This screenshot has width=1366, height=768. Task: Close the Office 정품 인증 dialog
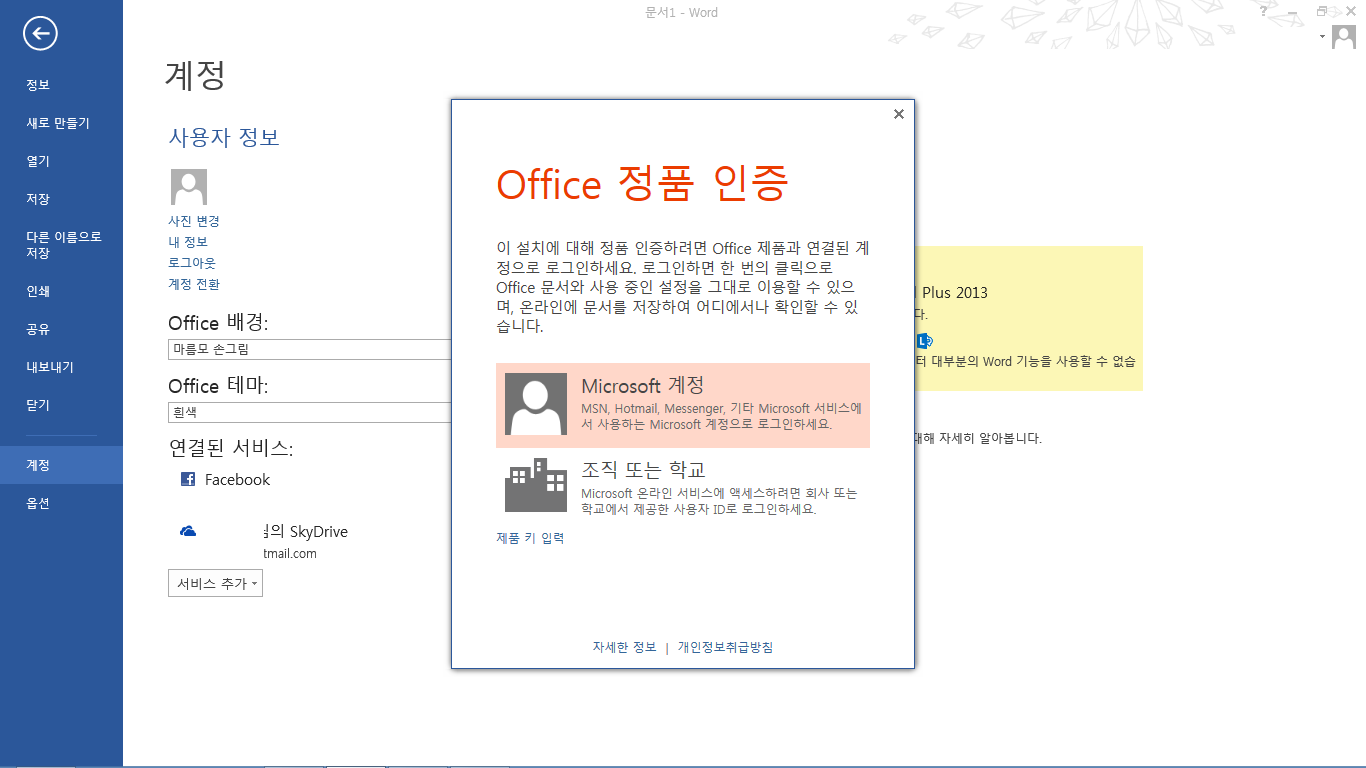click(x=898, y=114)
